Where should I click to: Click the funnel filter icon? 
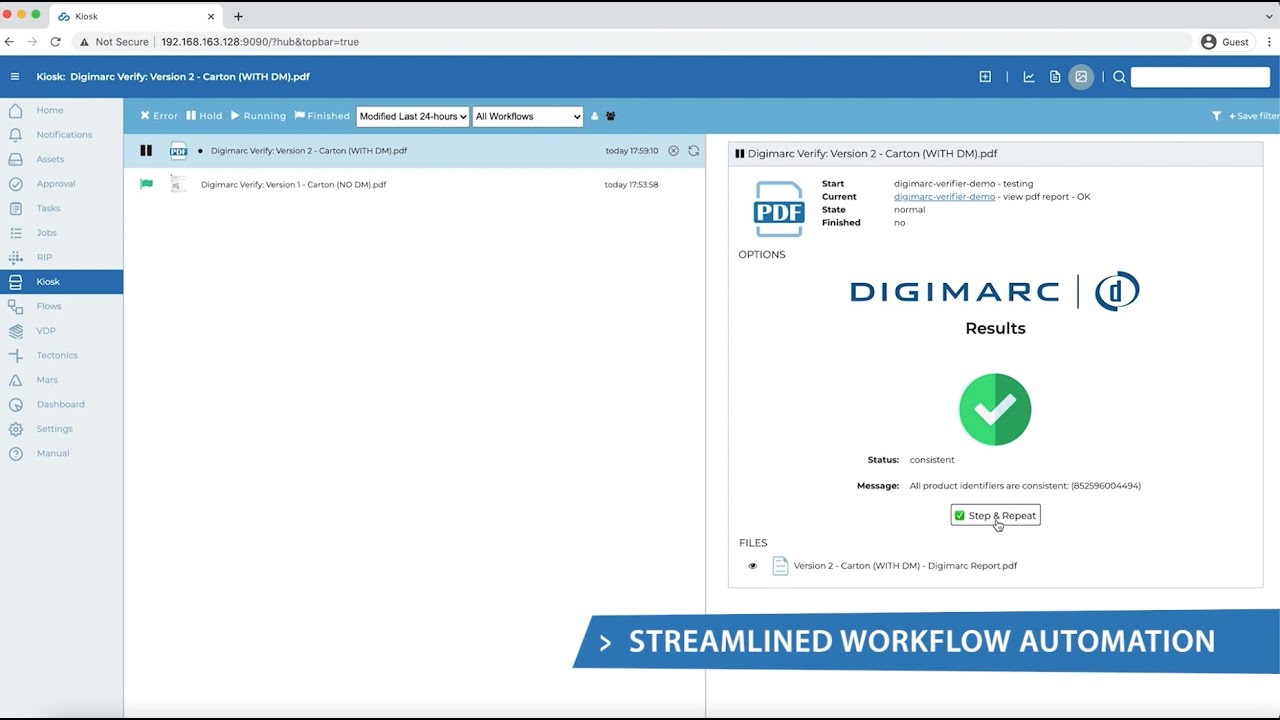[x=1217, y=116]
